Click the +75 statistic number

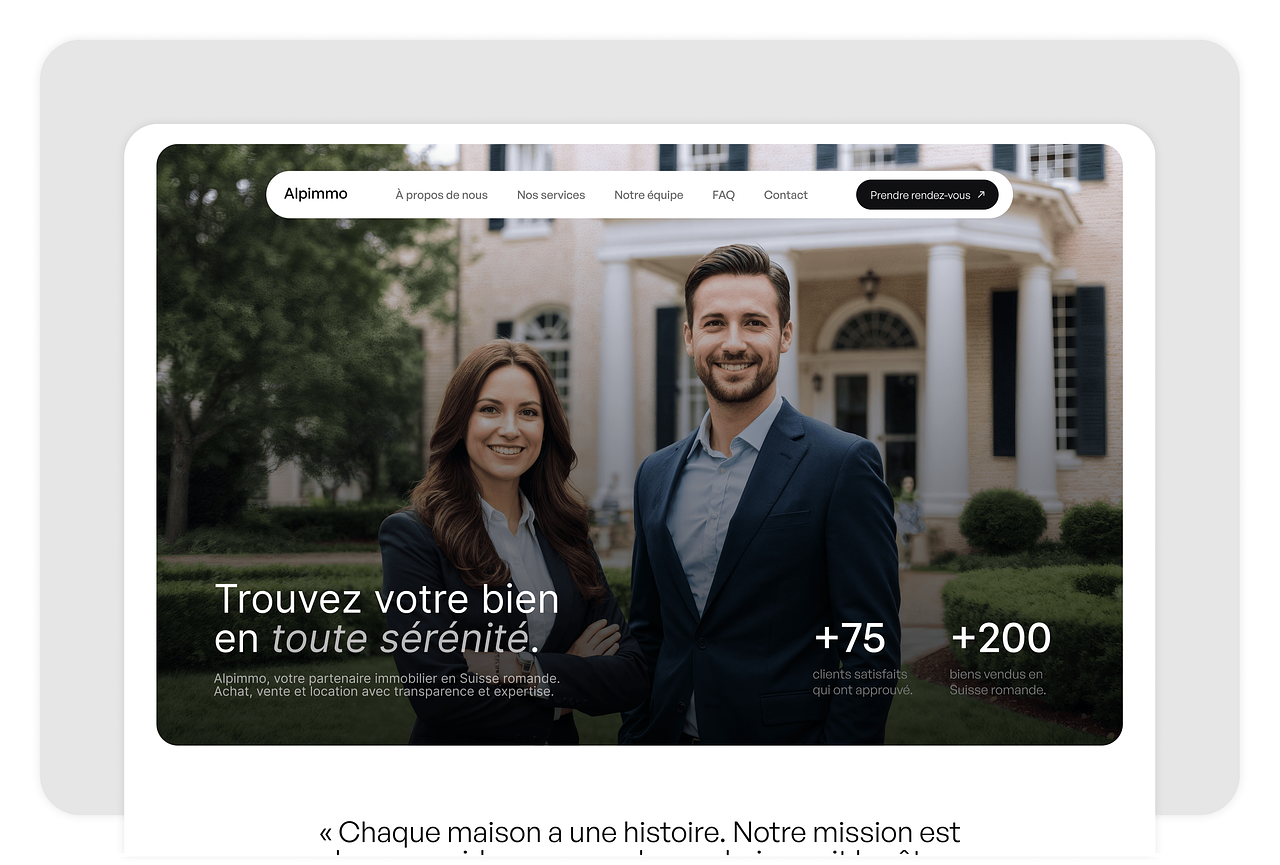click(850, 638)
